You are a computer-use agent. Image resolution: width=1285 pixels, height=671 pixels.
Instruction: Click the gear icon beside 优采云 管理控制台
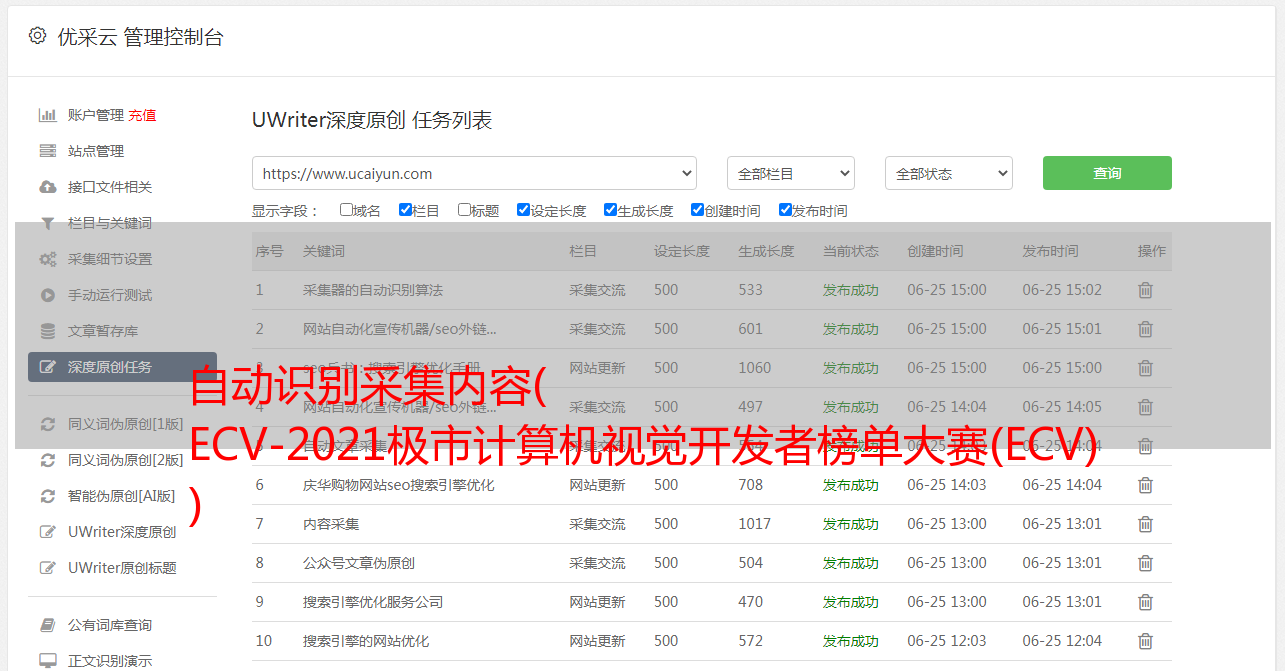click(37, 36)
